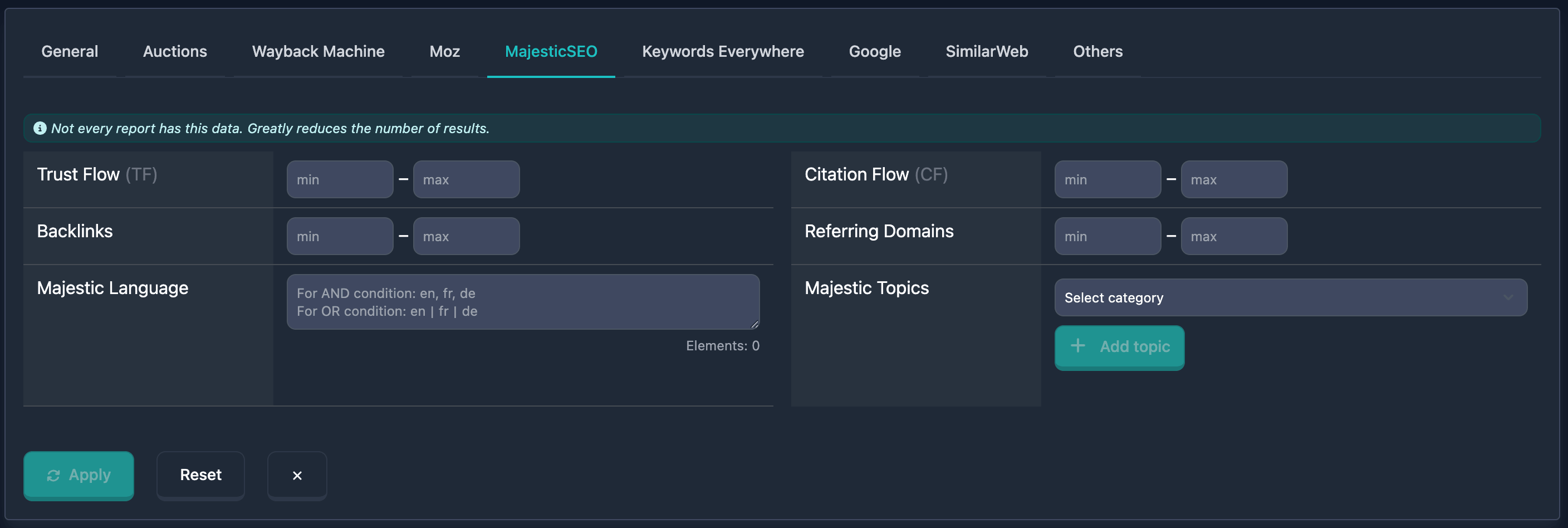Click the Trust Flow min input field
The width and height of the screenshot is (1568, 528).
[x=340, y=179]
